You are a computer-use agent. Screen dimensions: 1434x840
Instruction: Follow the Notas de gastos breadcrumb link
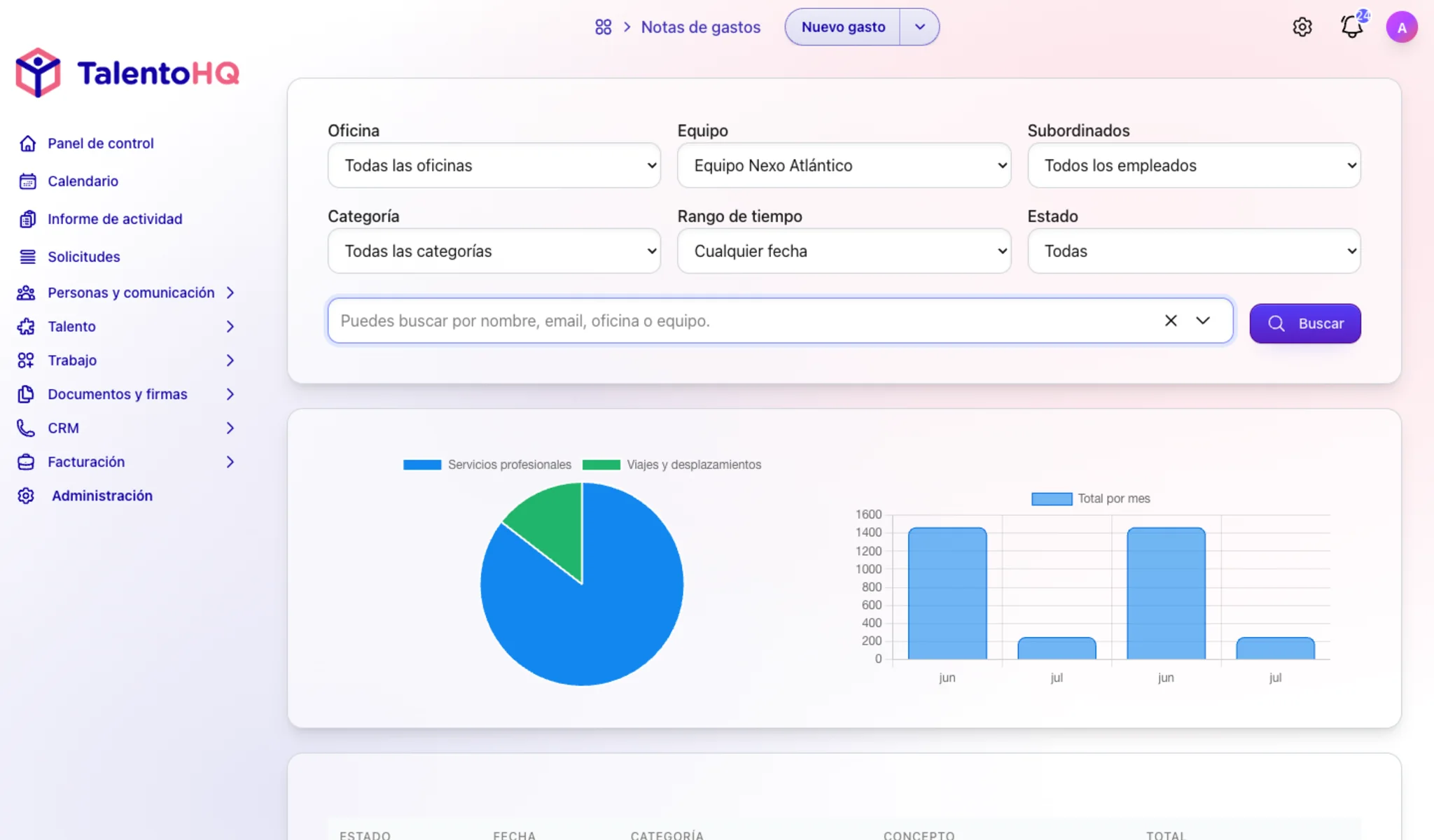tap(700, 27)
